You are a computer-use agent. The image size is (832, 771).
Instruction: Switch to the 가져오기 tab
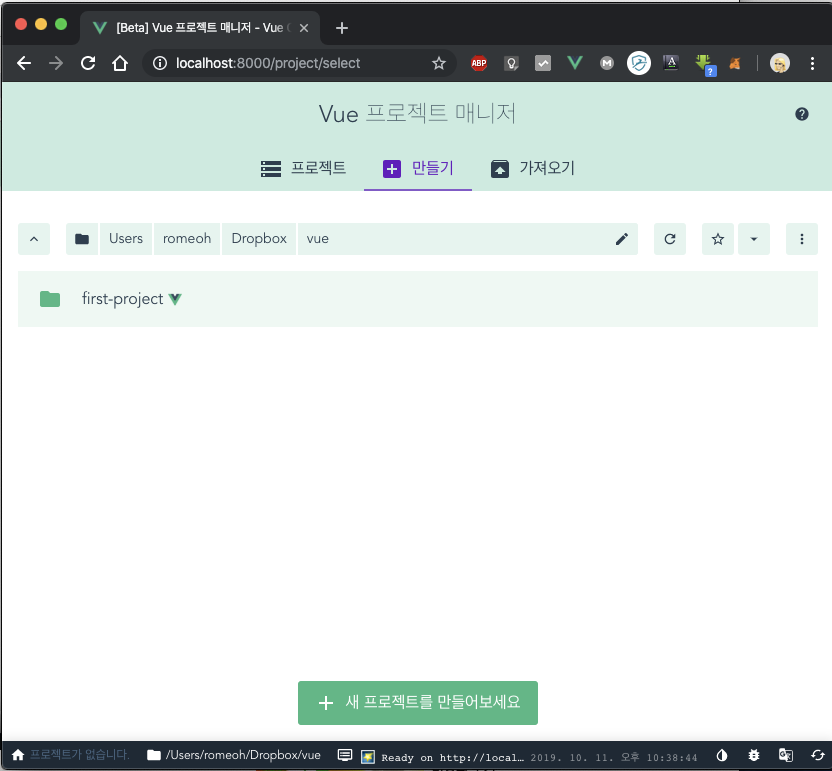point(532,168)
